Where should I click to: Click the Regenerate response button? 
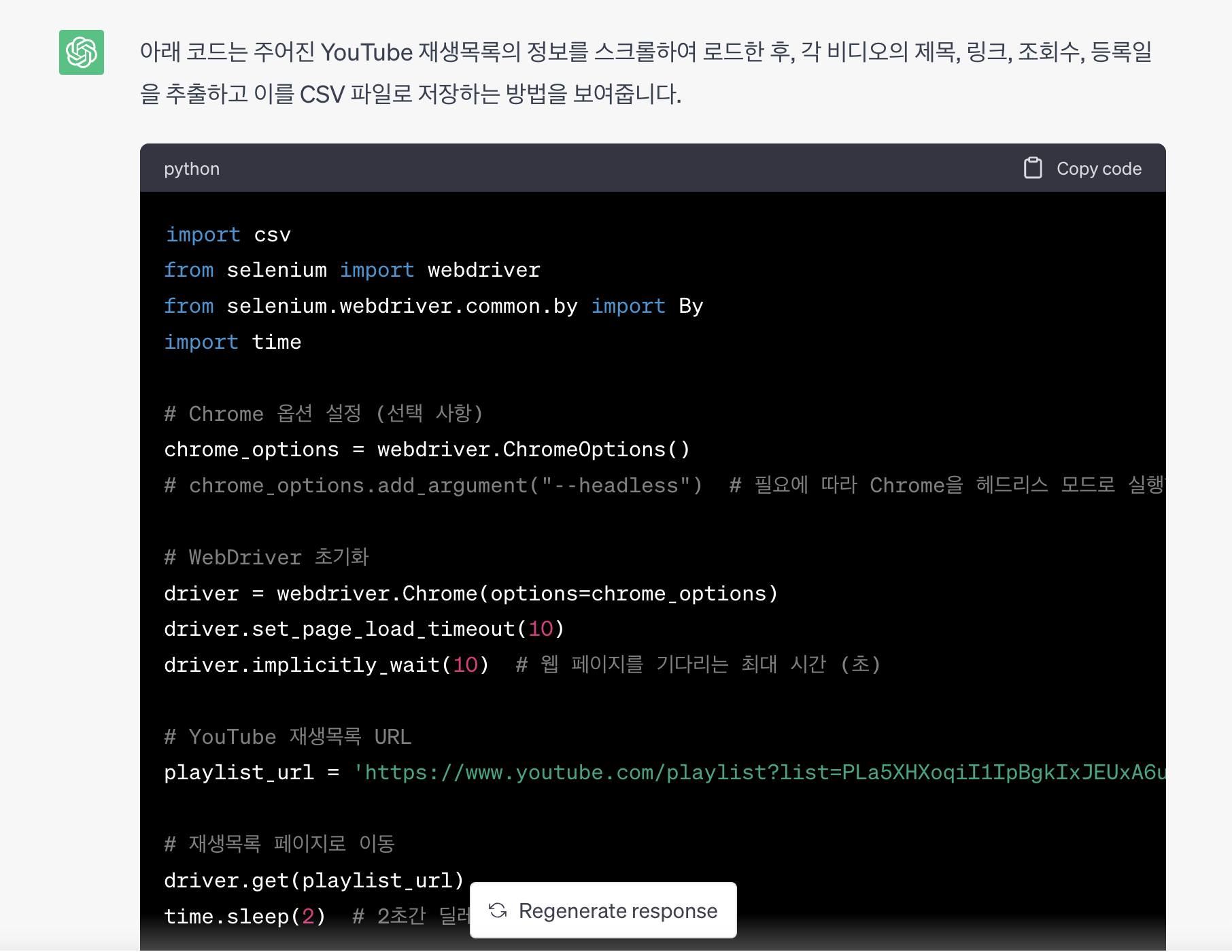click(x=603, y=911)
